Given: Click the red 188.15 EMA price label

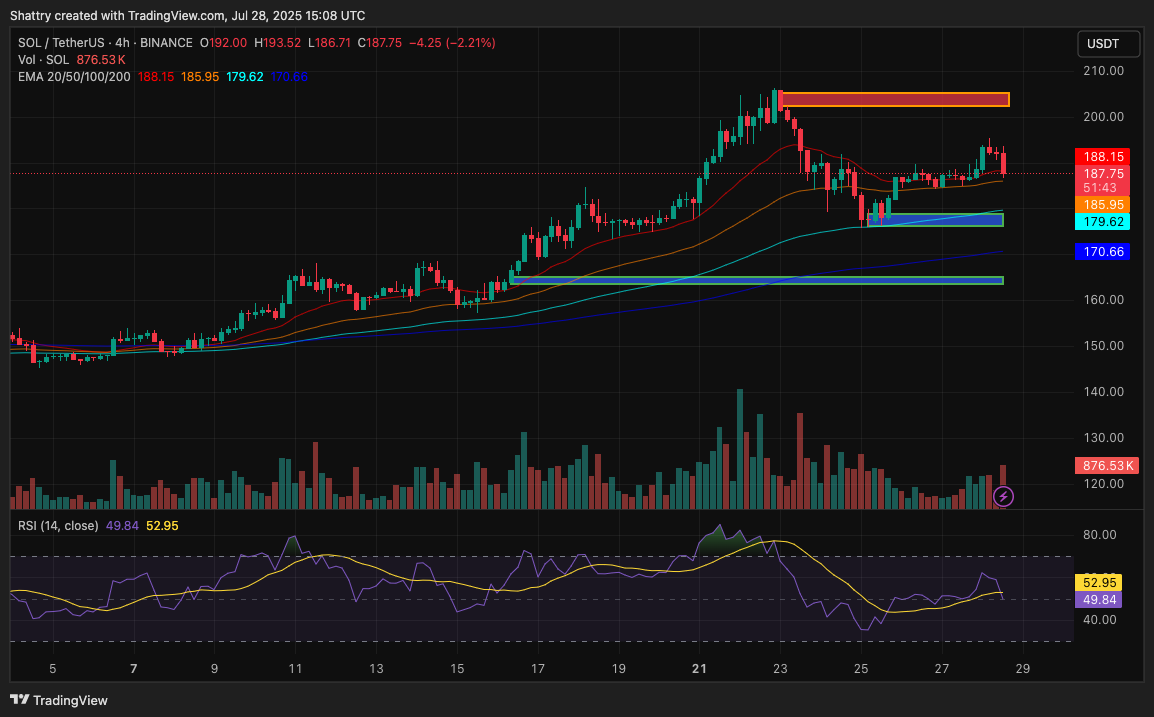Looking at the screenshot, I should click(x=1102, y=157).
